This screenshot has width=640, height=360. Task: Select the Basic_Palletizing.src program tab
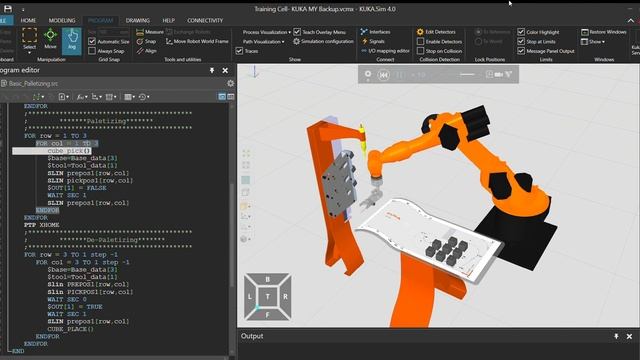[x=29, y=83]
